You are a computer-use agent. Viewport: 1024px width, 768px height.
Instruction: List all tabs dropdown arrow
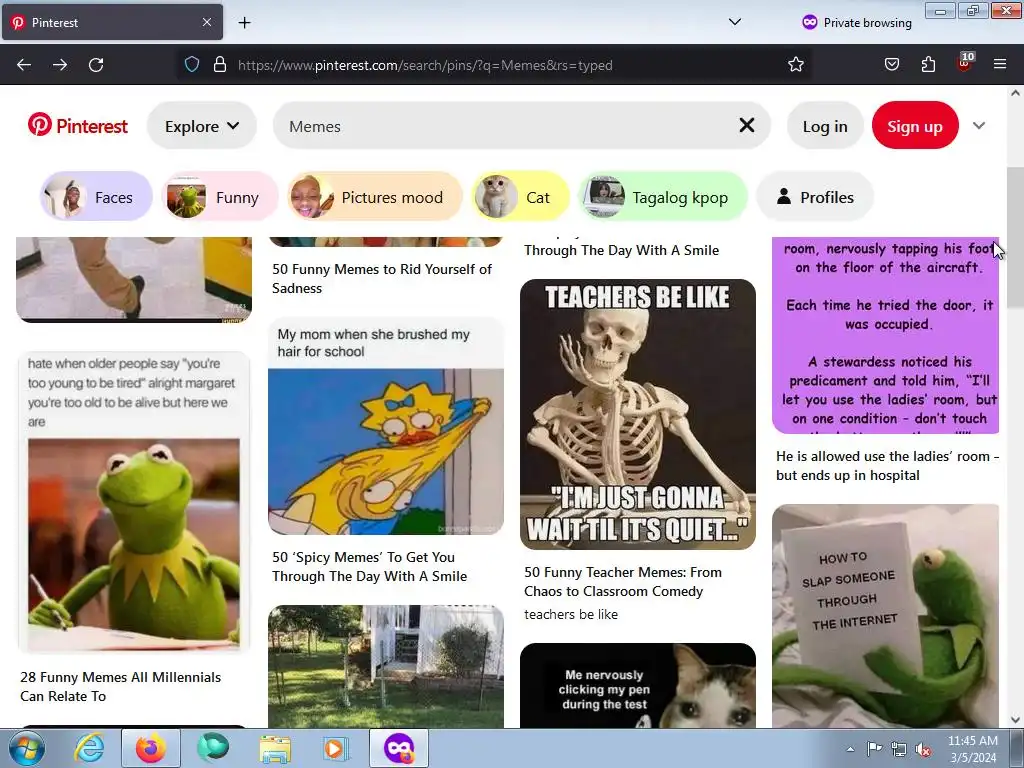(735, 22)
